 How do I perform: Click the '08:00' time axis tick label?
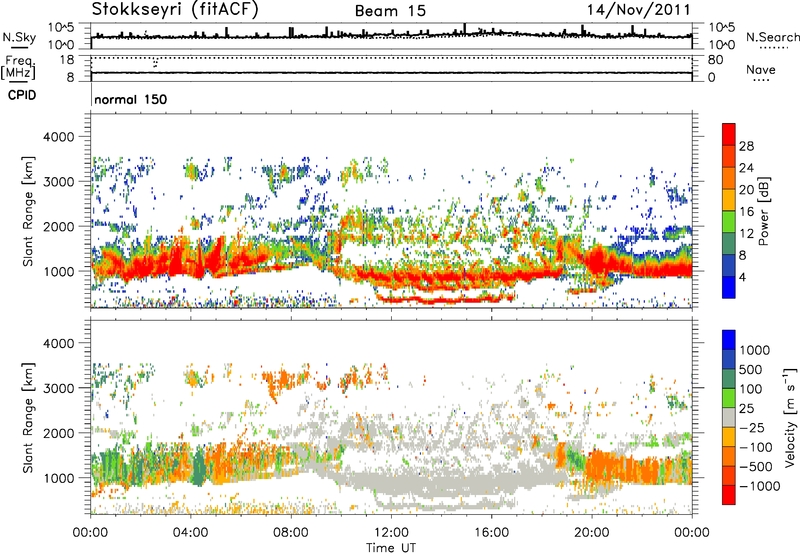[x=290, y=533]
